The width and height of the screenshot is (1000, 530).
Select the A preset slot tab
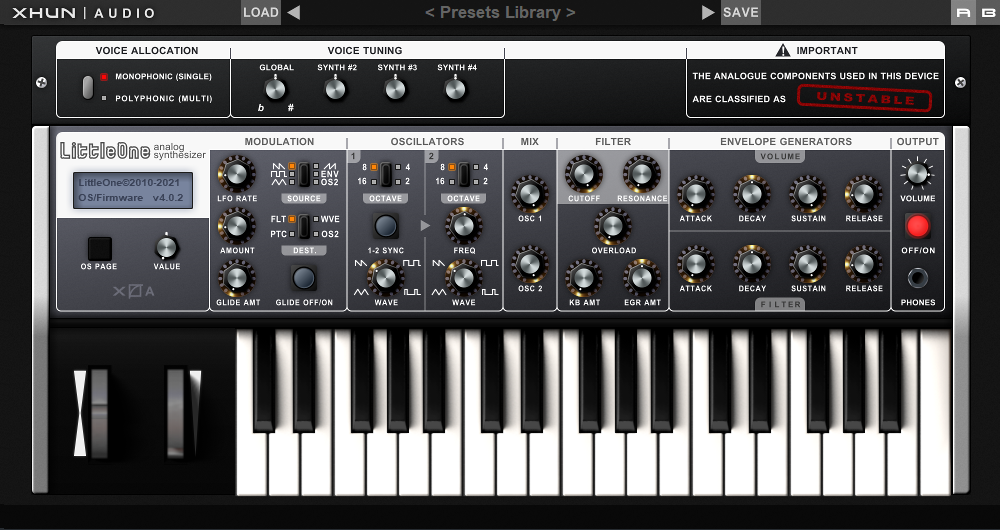962,13
